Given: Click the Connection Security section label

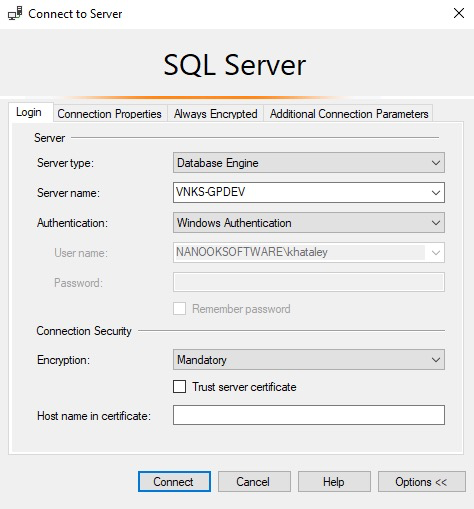Looking at the screenshot, I should [84, 331].
